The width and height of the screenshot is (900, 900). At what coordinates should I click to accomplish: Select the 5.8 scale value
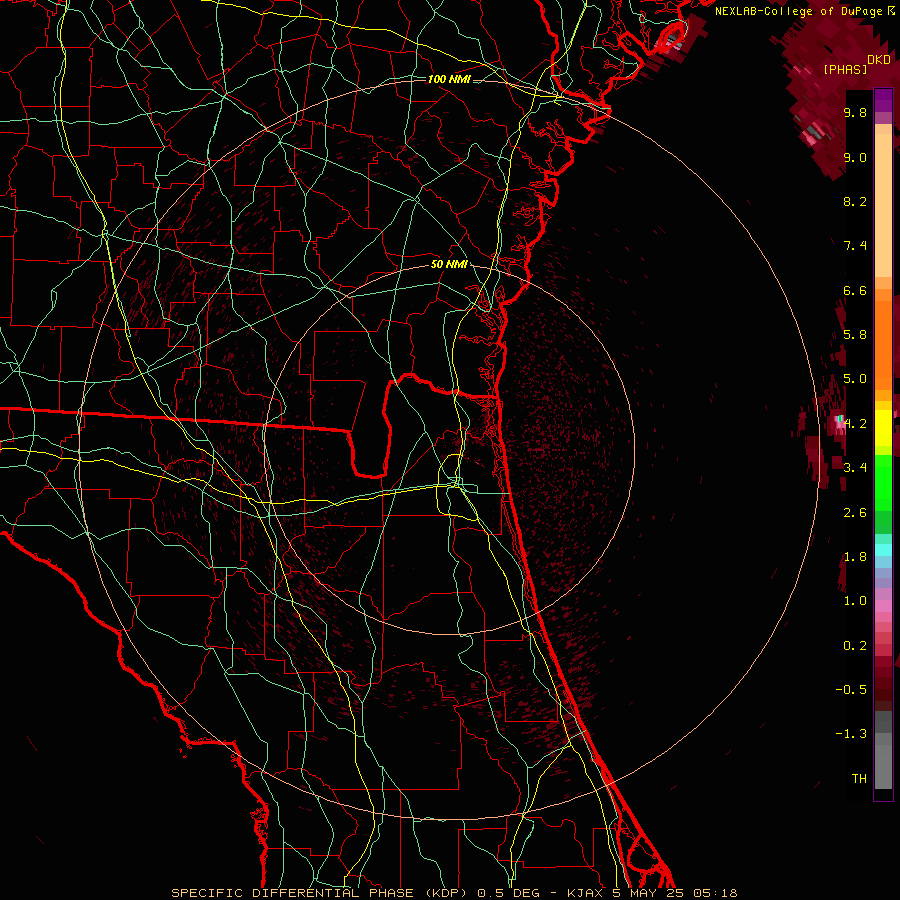tap(855, 335)
